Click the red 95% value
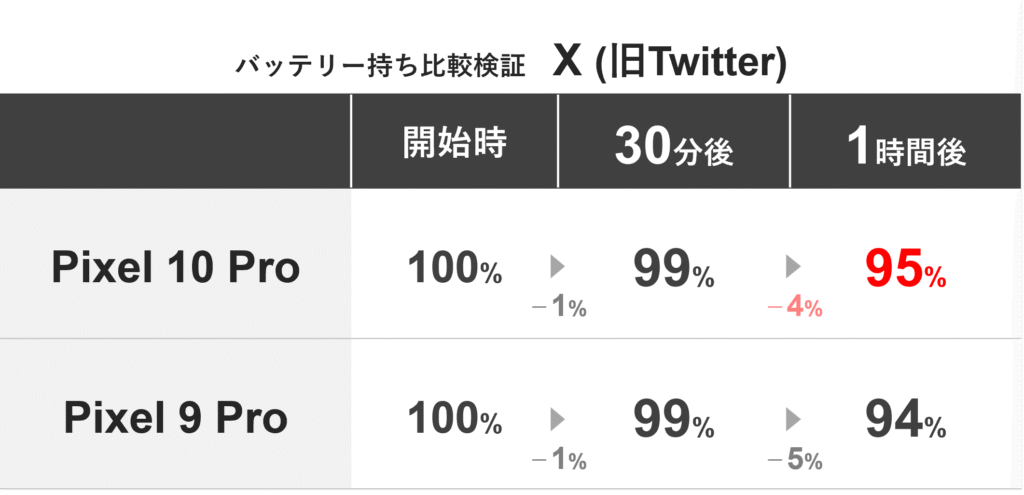This screenshot has width=1024, height=495. click(x=905, y=268)
